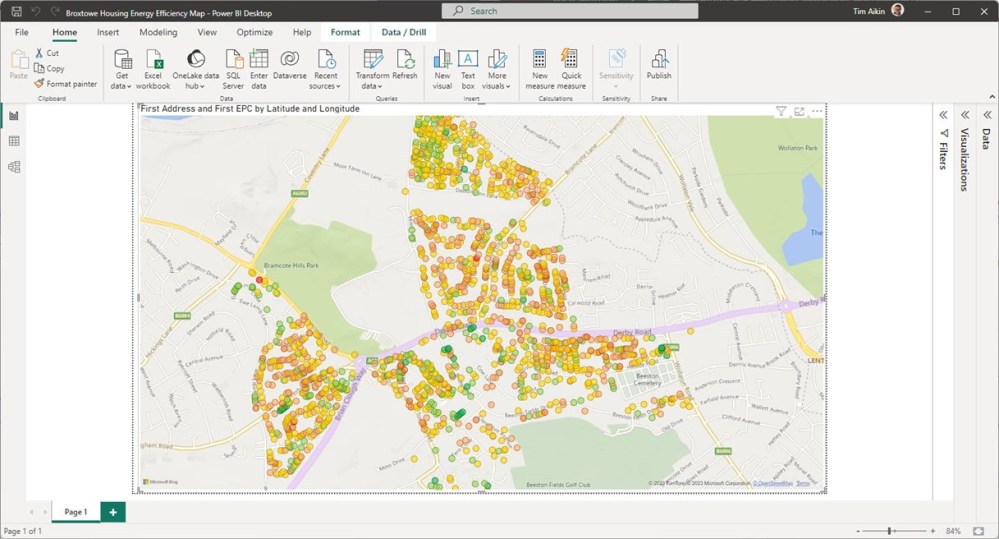Add a new page with plus button
Viewport: 999px width, 539px height.
[x=113, y=512]
